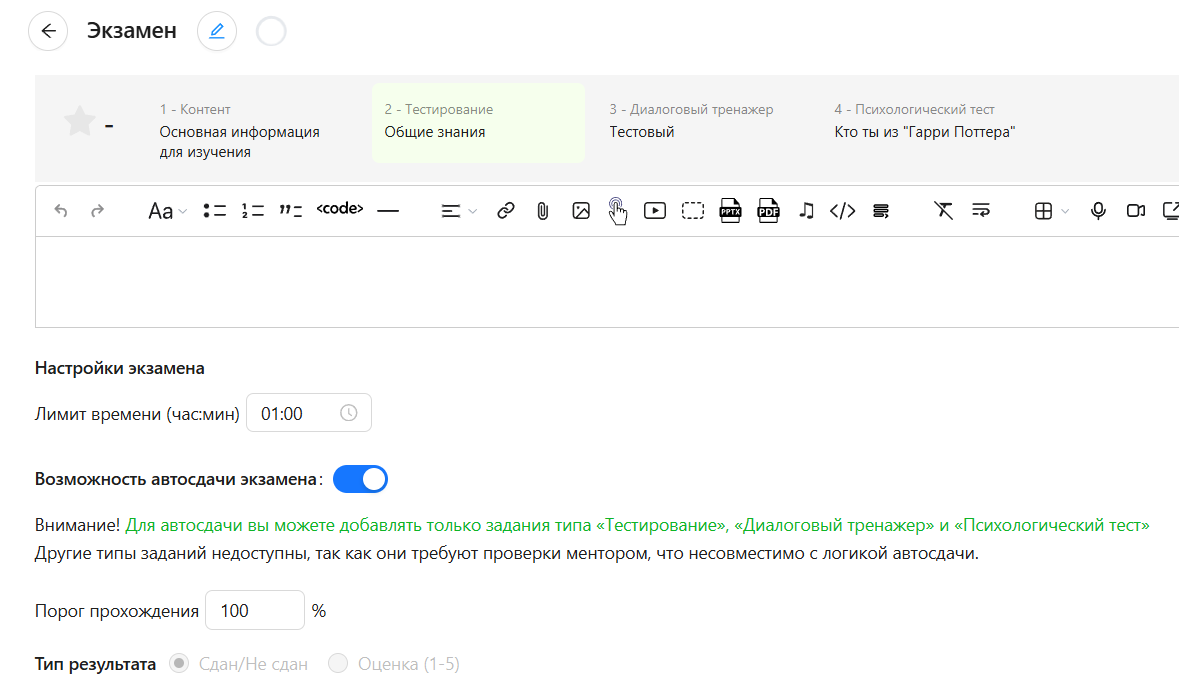
Task: Add a PPTX presentation file
Action: coord(731,211)
